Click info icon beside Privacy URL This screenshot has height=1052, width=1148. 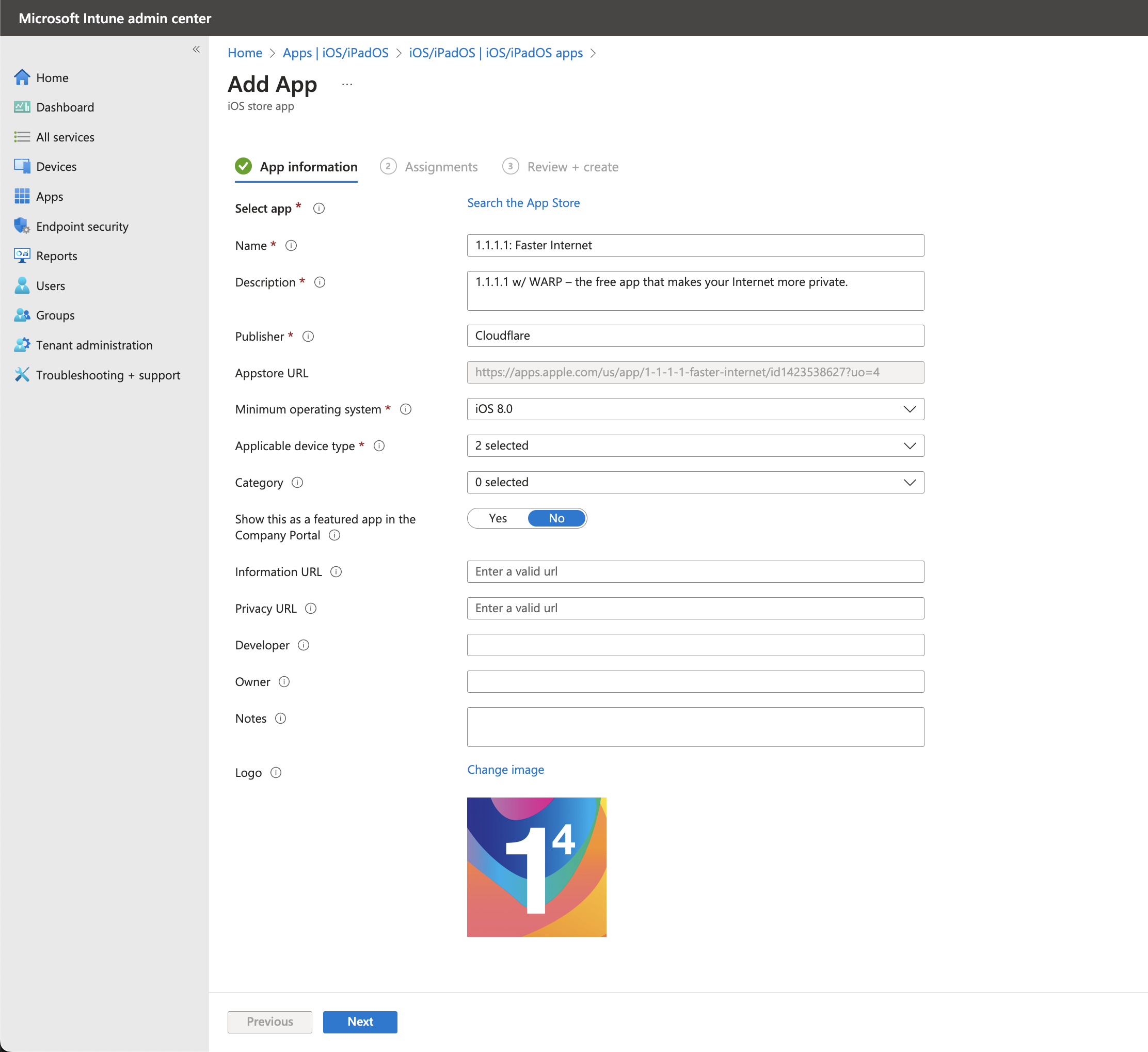coord(311,608)
